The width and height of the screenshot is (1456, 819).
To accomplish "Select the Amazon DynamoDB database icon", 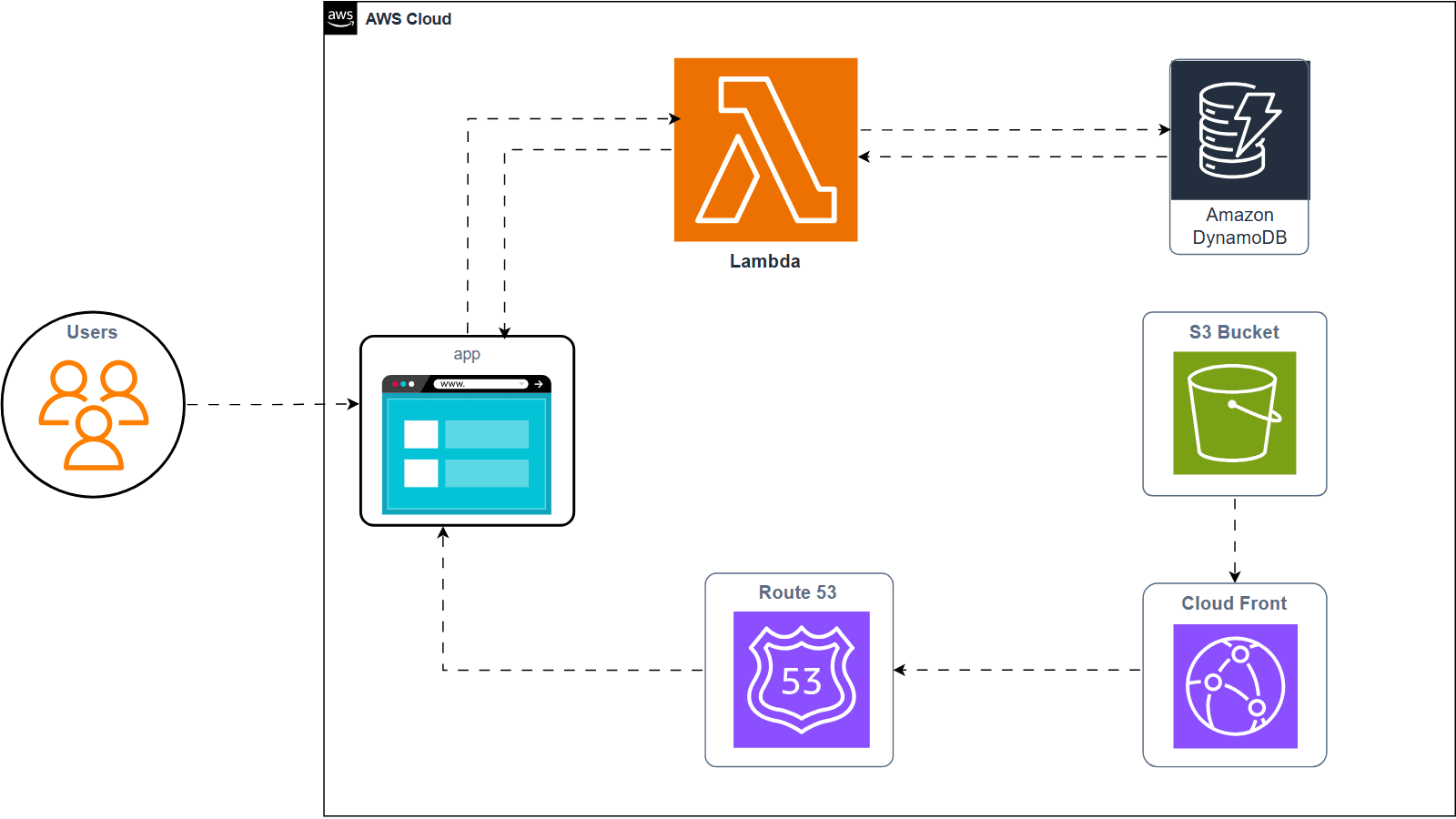I will coord(1239,130).
